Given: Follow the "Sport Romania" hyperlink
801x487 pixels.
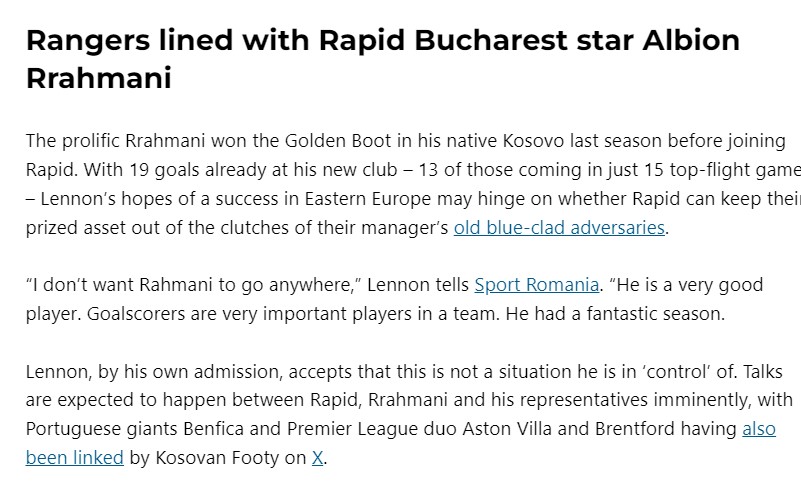Looking at the screenshot, I should [536, 285].
